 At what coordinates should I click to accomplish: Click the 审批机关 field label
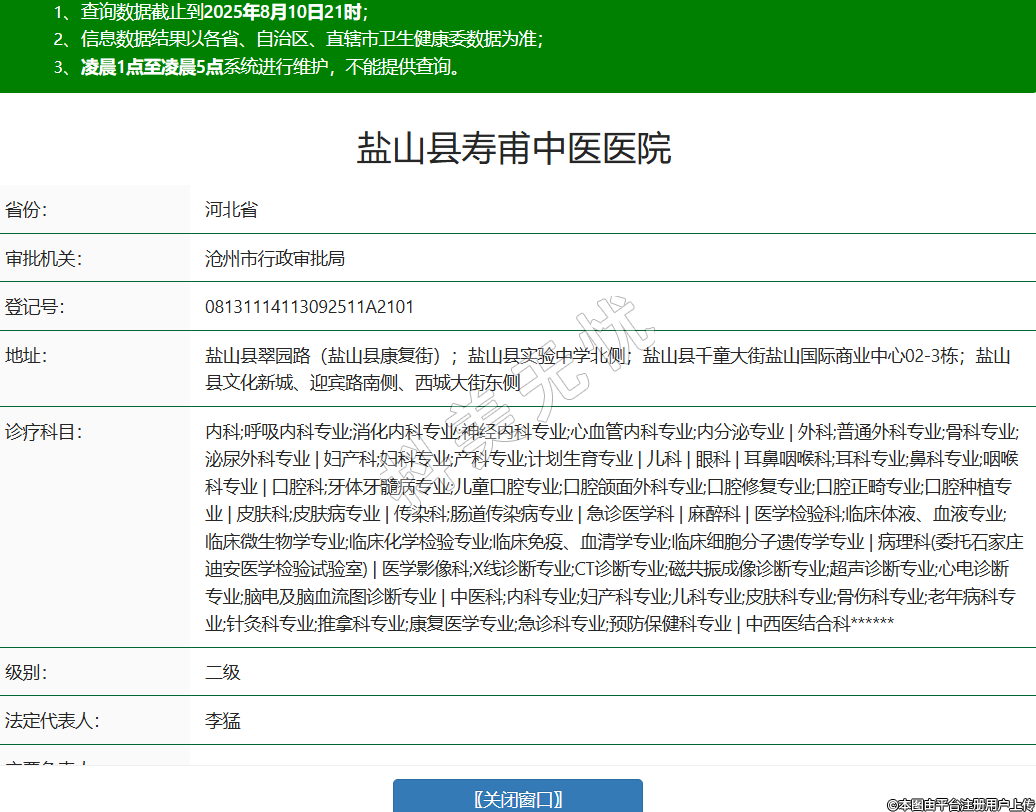43,258
